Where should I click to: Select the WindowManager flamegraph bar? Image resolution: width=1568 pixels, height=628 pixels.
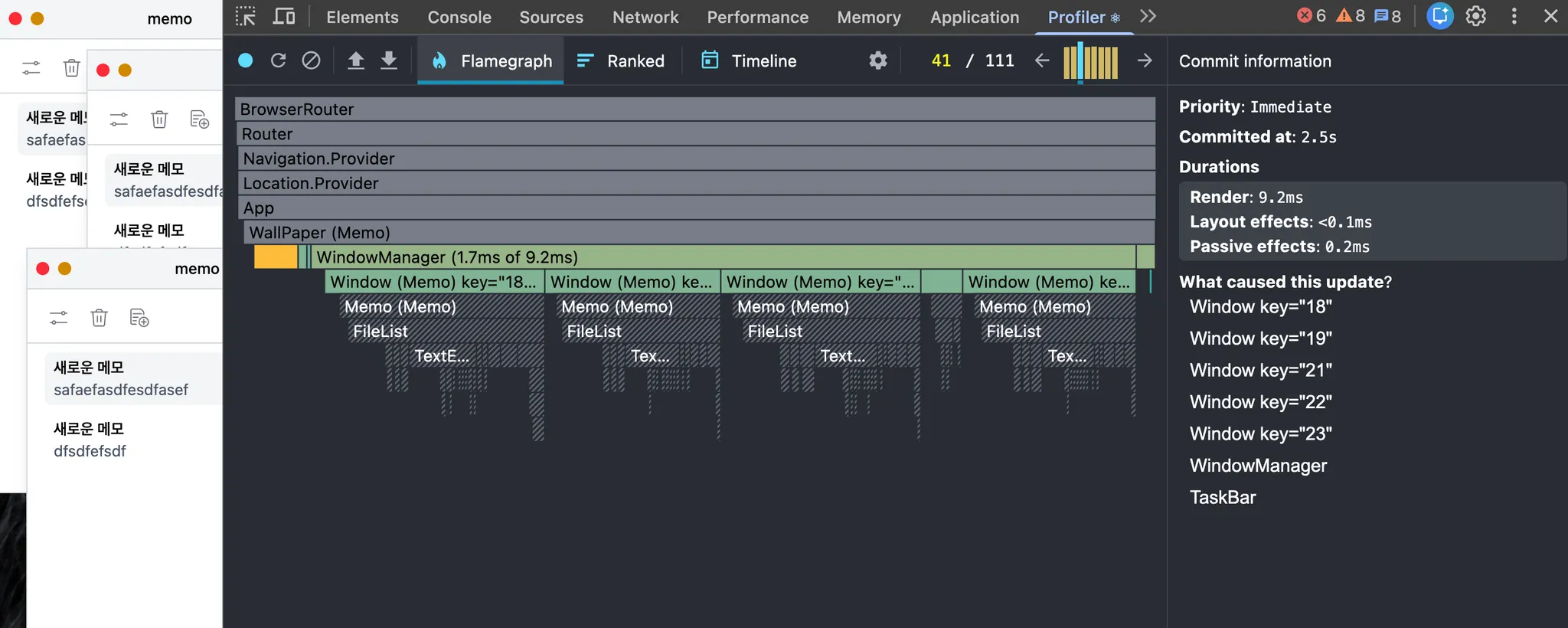coord(724,257)
